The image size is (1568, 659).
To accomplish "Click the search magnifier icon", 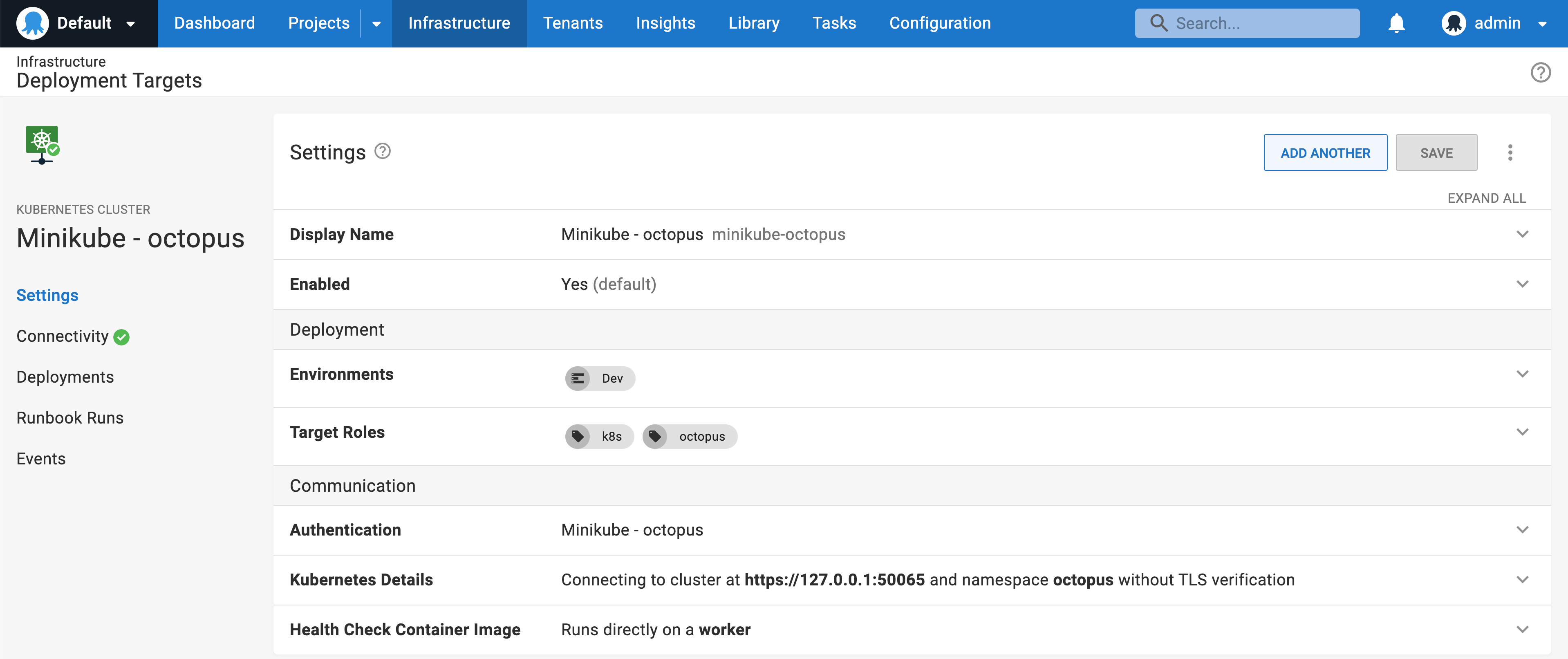I will (x=1158, y=23).
